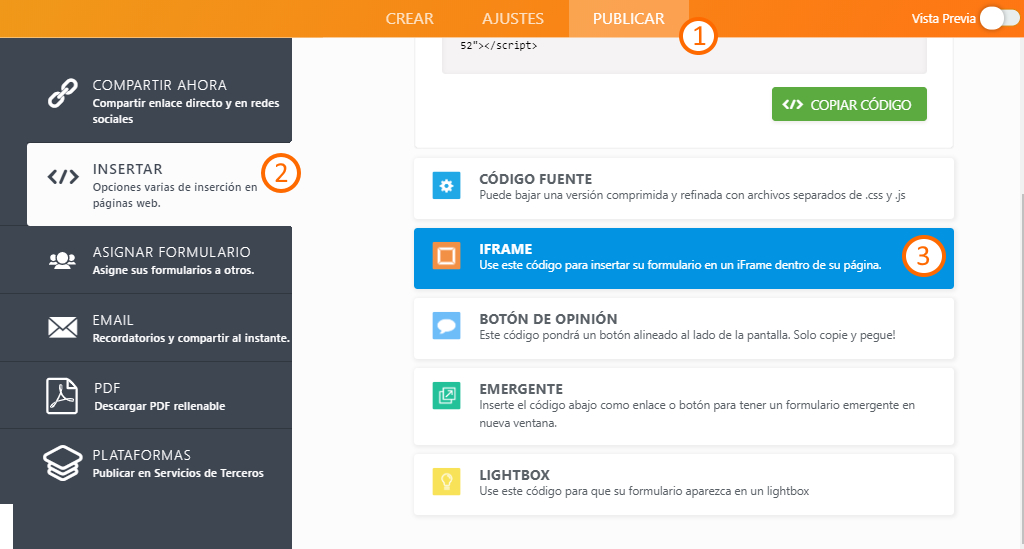Click the code snippet text ending in script tag
The height and width of the screenshot is (549, 1024).
click(x=499, y=46)
